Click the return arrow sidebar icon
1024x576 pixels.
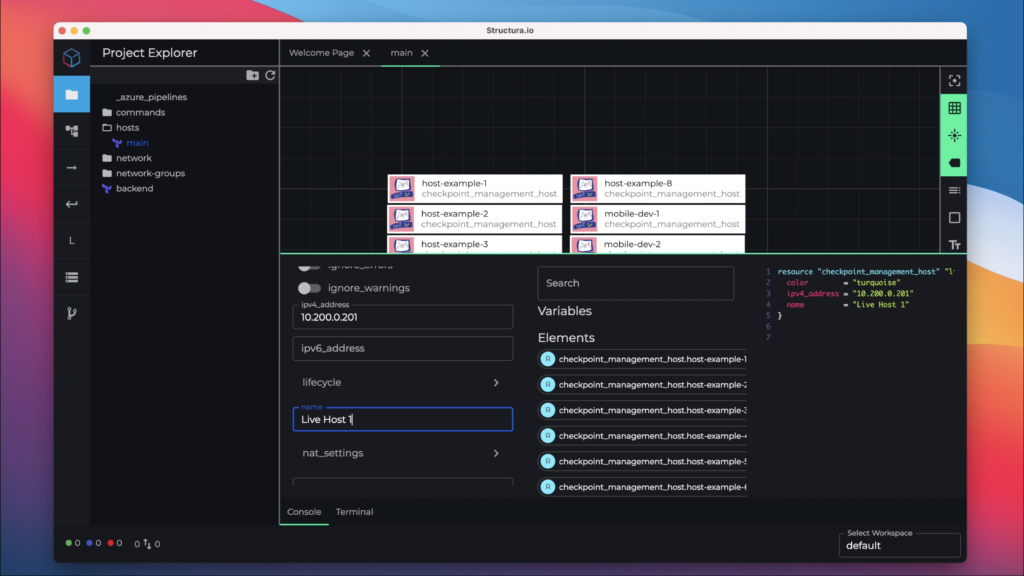tap(72, 204)
